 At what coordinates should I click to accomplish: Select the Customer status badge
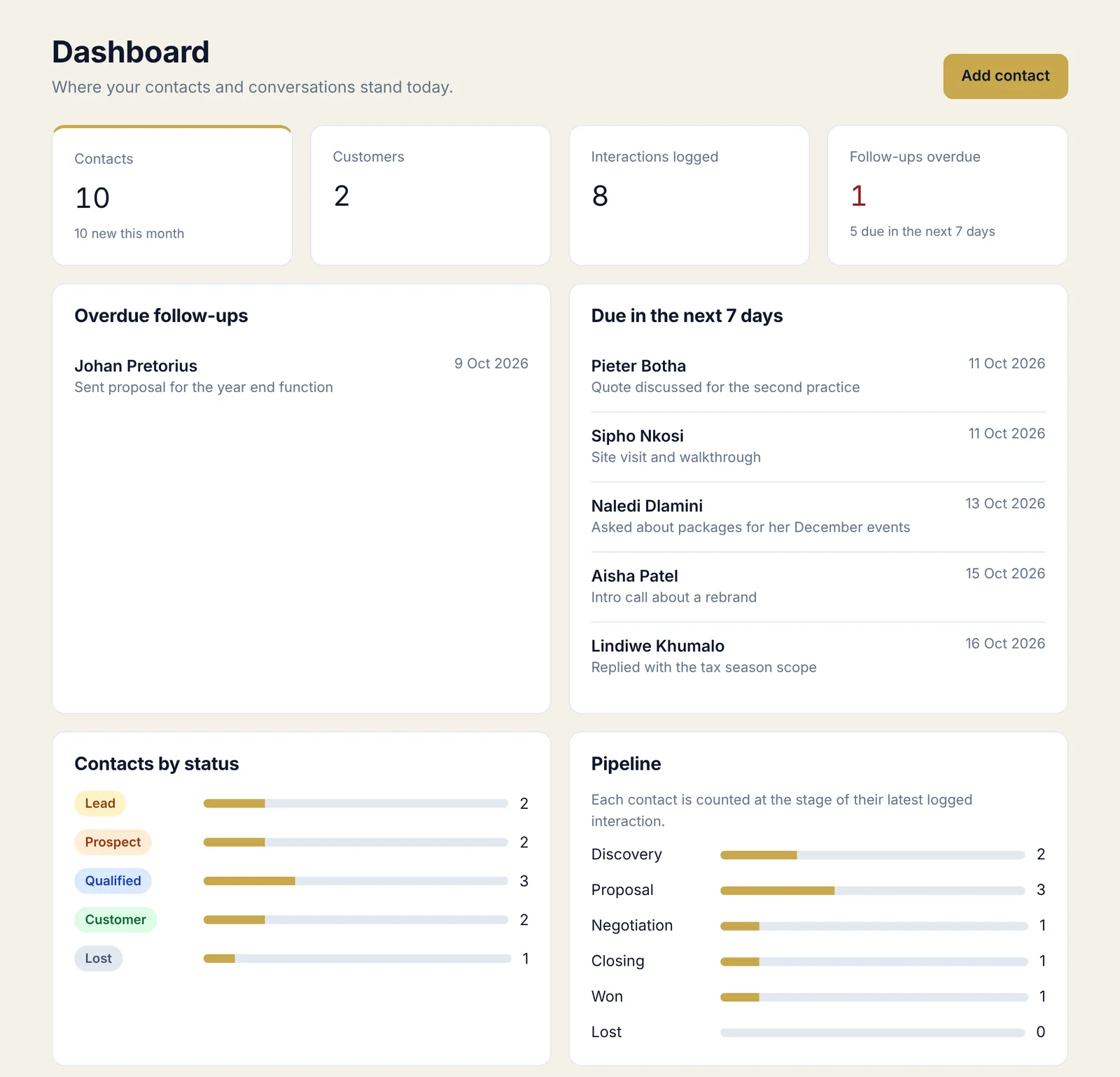(115, 919)
